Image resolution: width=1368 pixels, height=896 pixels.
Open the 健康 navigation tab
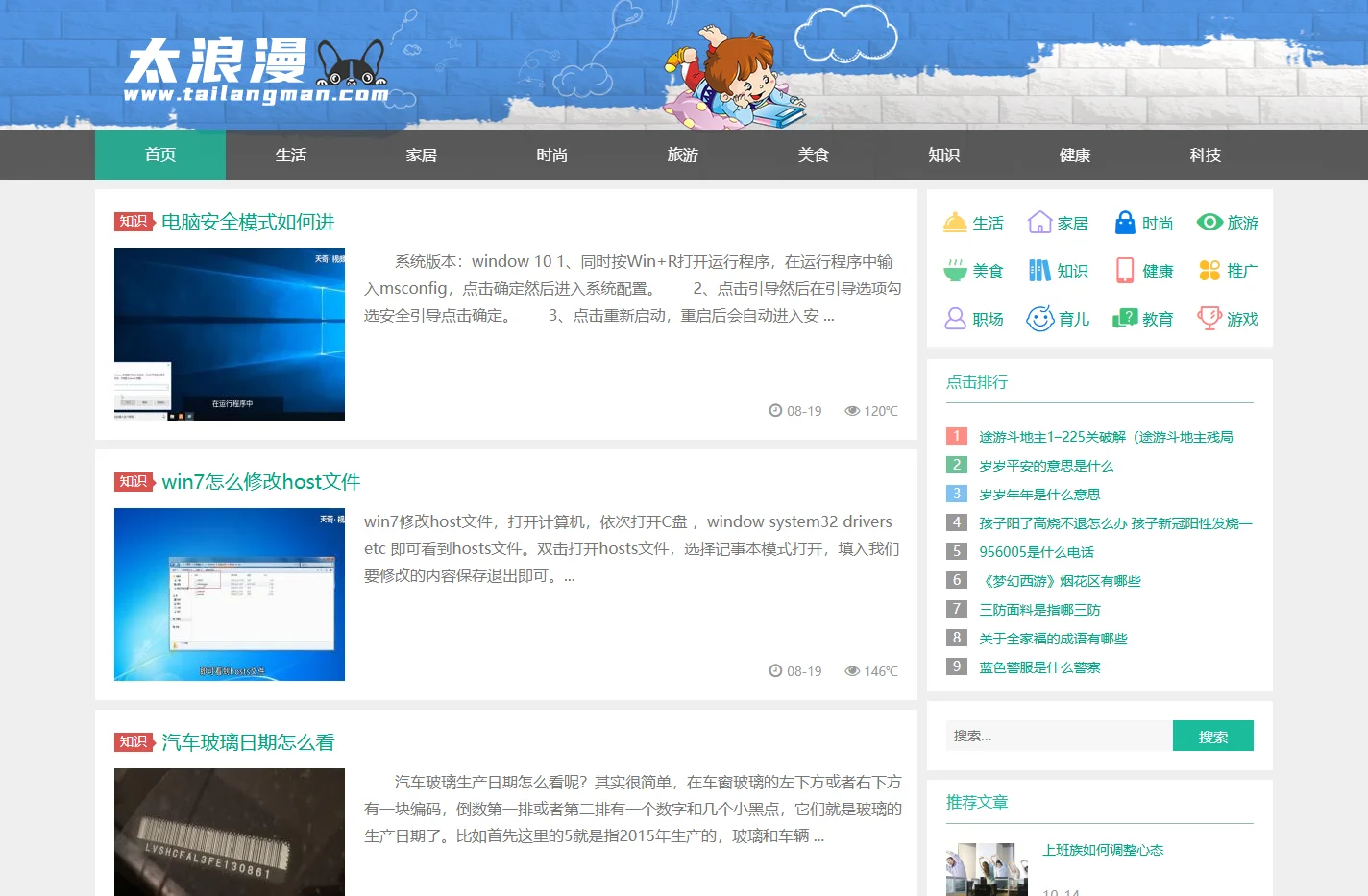(1075, 155)
